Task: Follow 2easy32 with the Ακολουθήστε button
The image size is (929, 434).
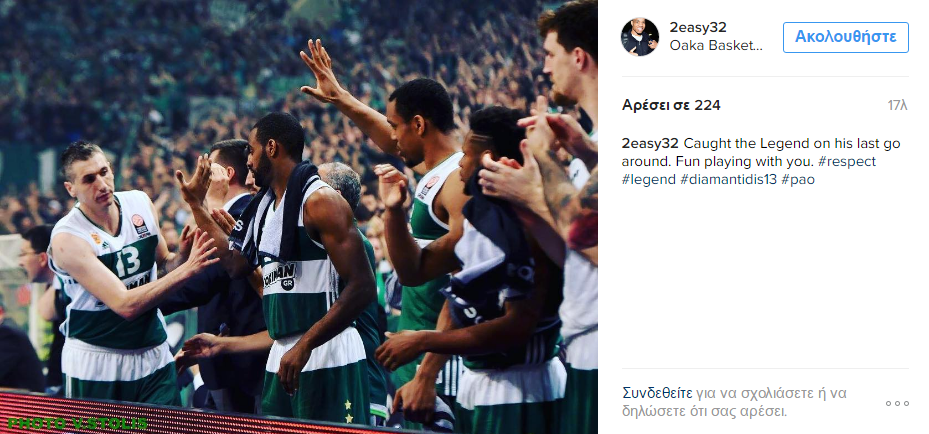Action: (845, 37)
